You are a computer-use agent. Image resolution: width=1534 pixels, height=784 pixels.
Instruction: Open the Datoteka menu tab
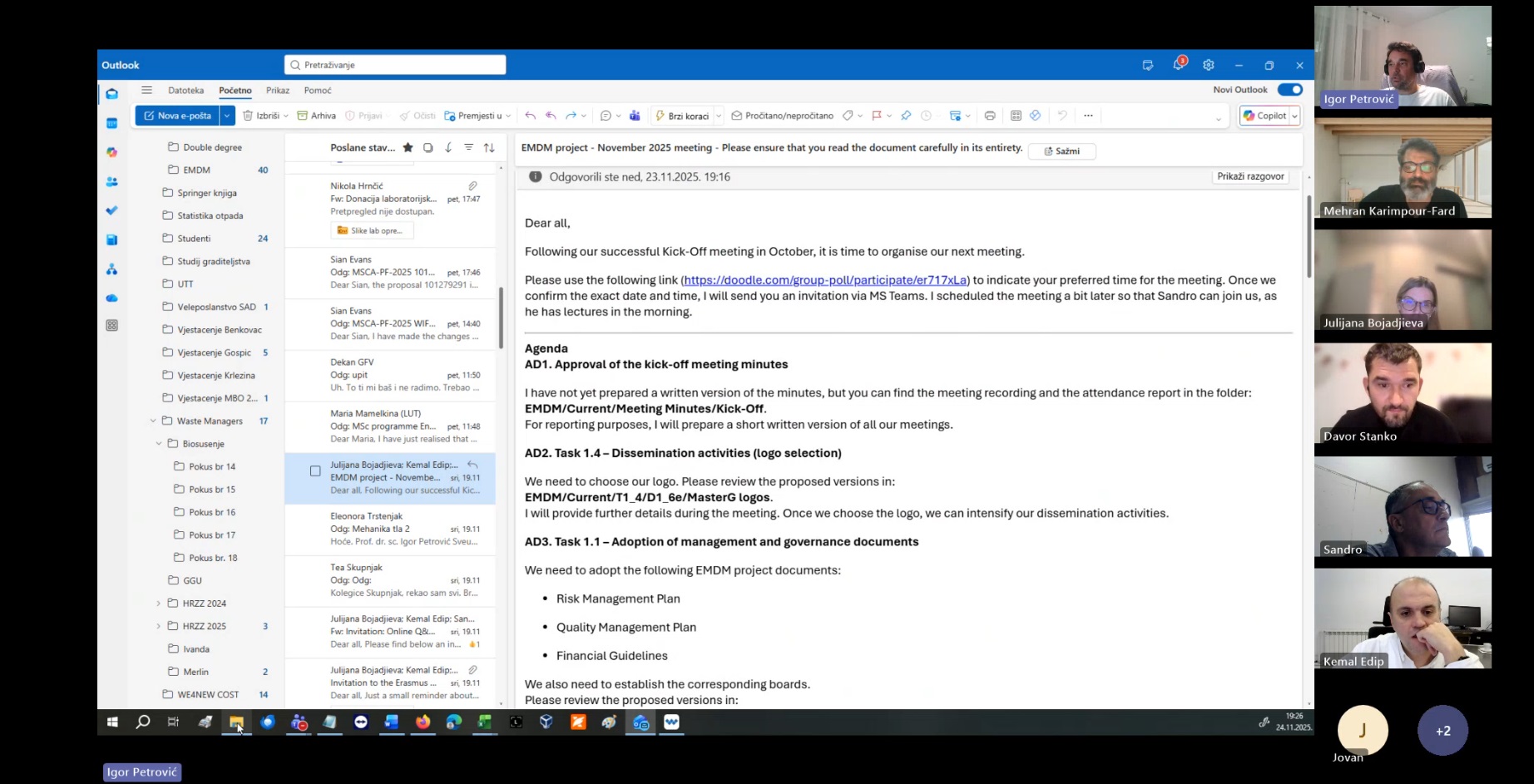[186, 91]
